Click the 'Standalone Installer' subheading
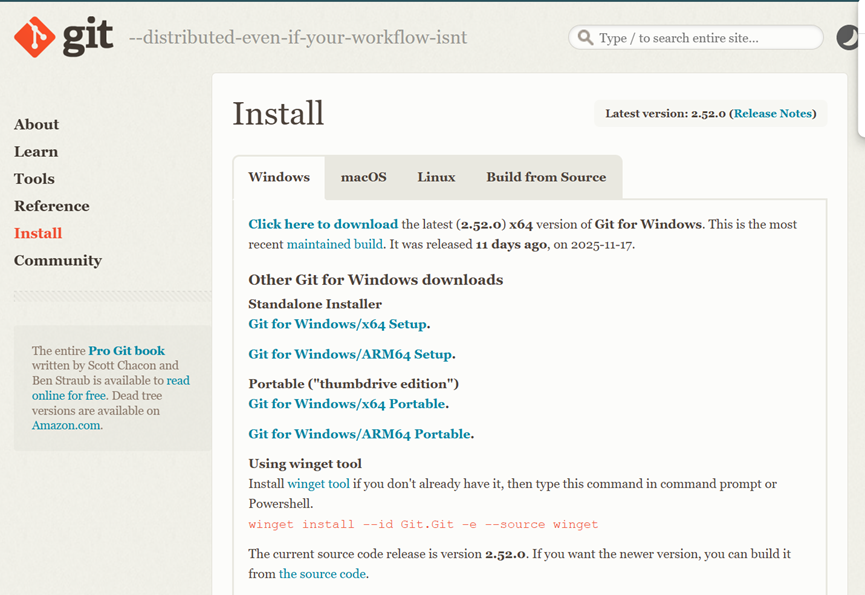The width and height of the screenshot is (865, 595). pyautogui.click(x=315, y=304)
